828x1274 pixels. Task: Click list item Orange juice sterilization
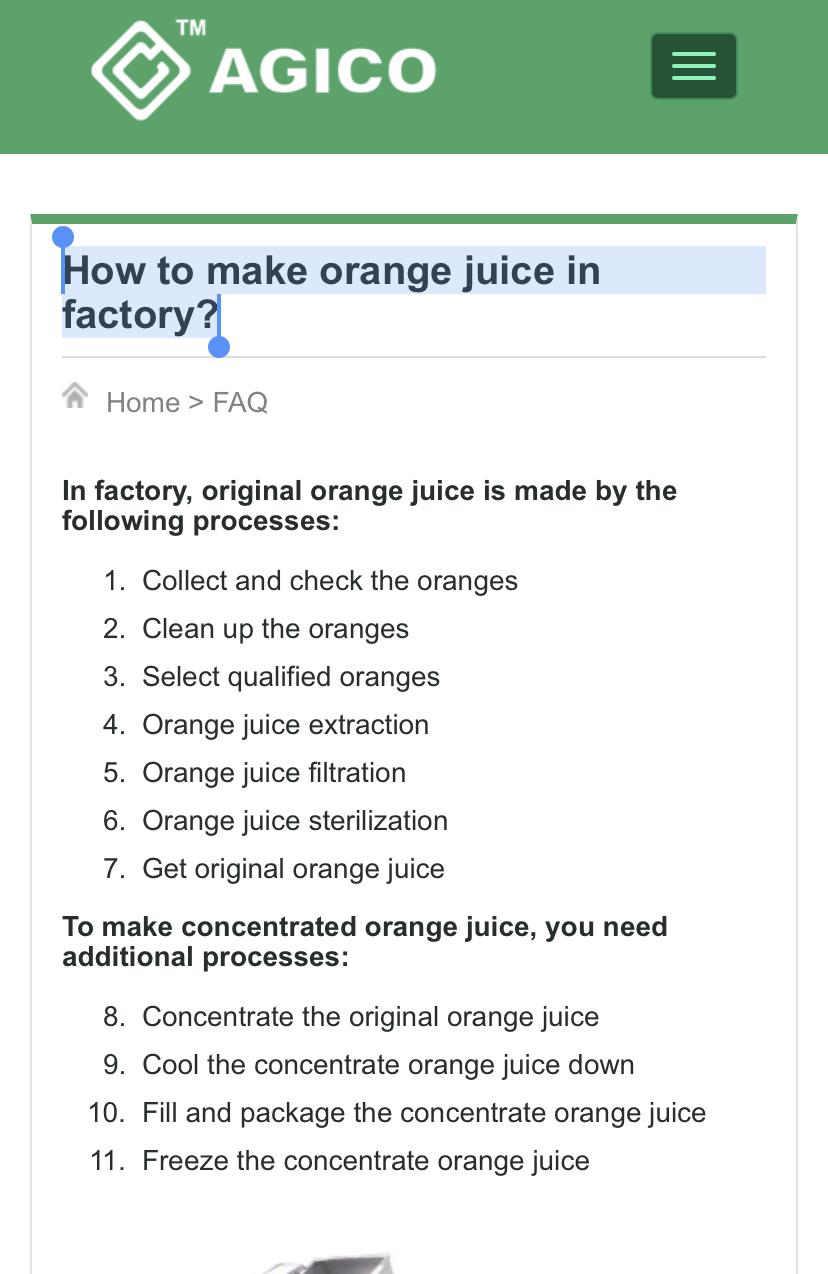[x=295, y=821]
